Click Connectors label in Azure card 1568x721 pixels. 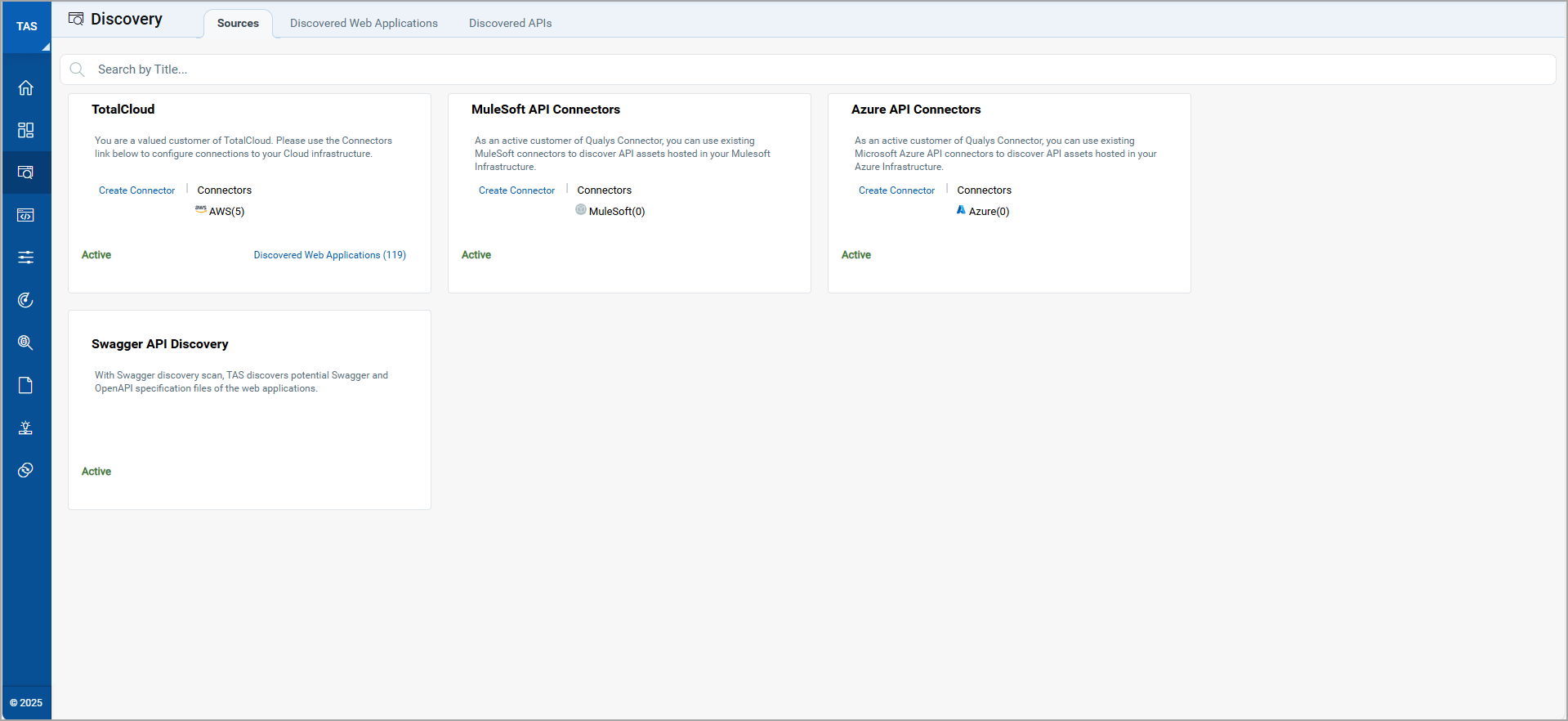(985, 190)
